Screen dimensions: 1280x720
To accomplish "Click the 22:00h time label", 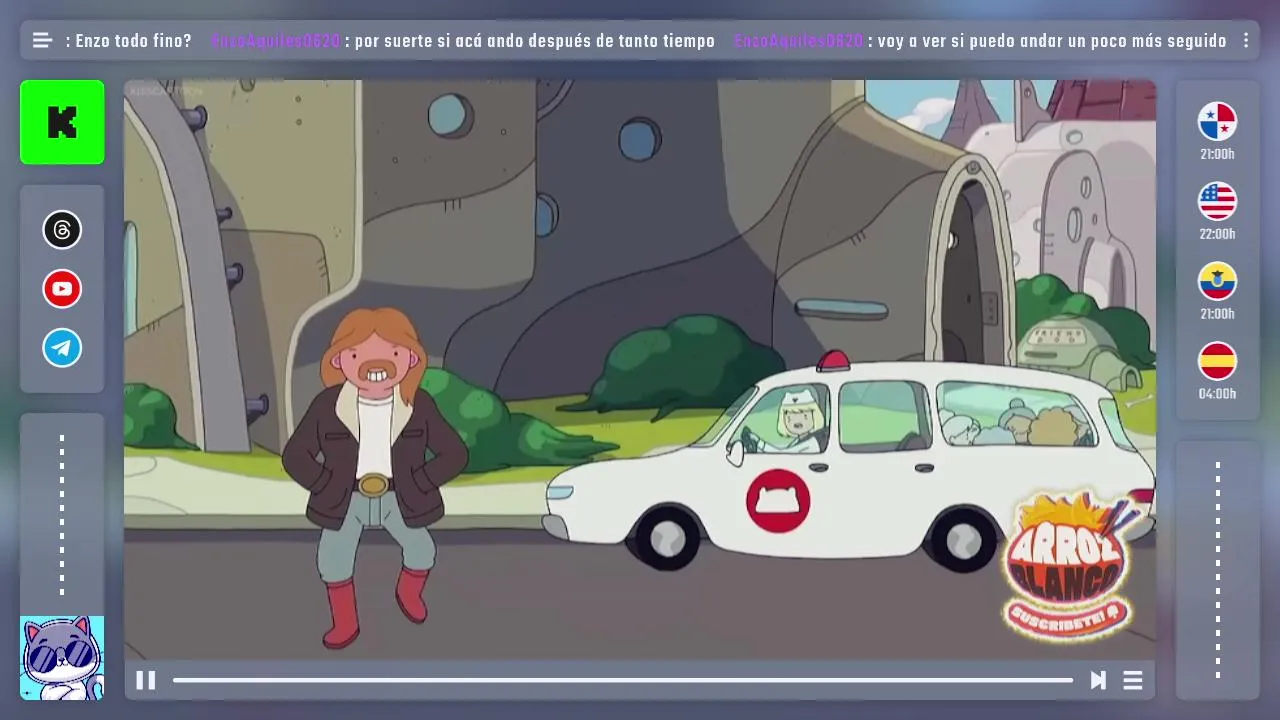I will 1217,234.
